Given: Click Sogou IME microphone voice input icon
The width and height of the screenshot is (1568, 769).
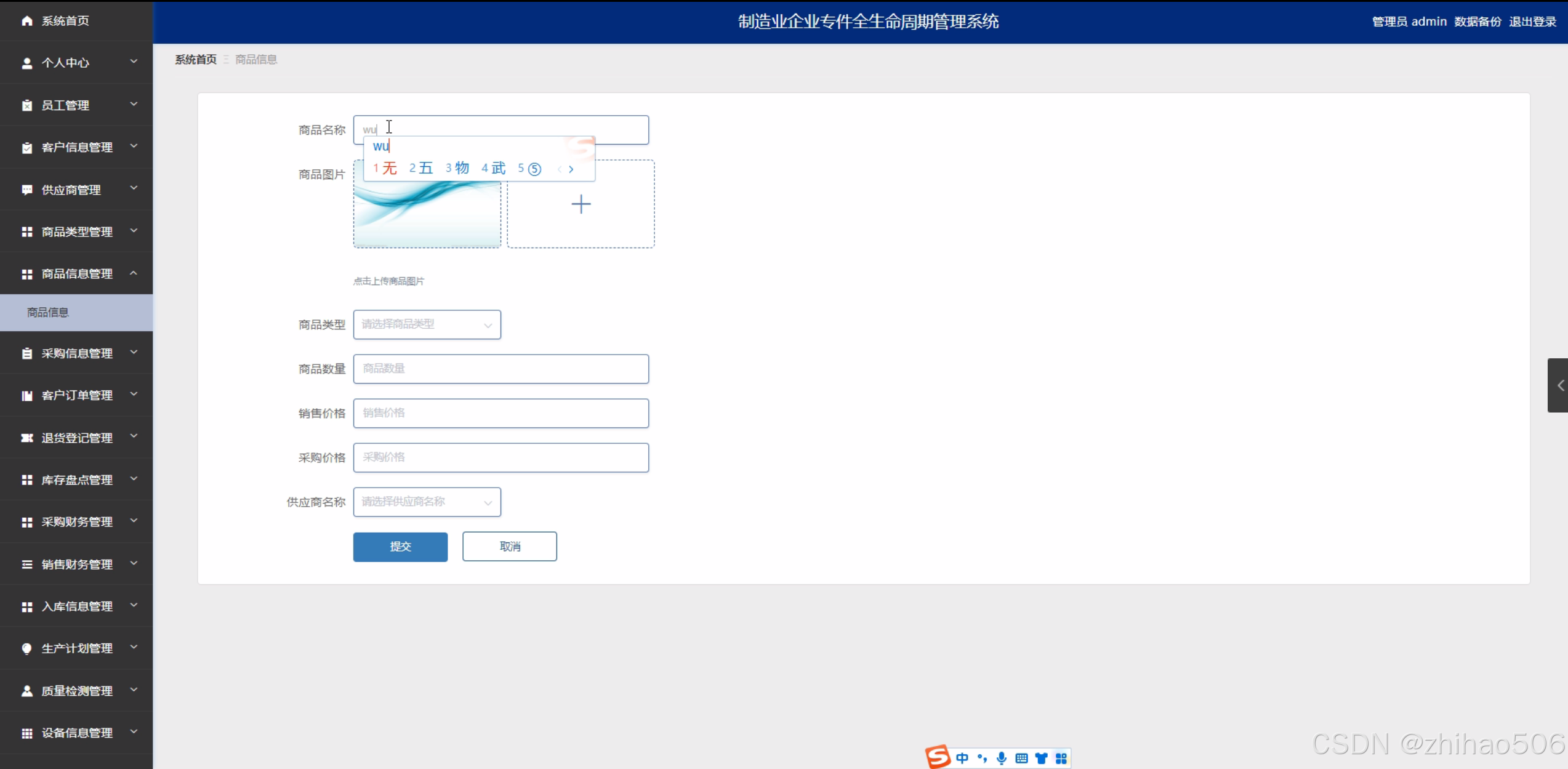Looking at the screenshot, I should pyautogui.click(x=1002, y=758).
